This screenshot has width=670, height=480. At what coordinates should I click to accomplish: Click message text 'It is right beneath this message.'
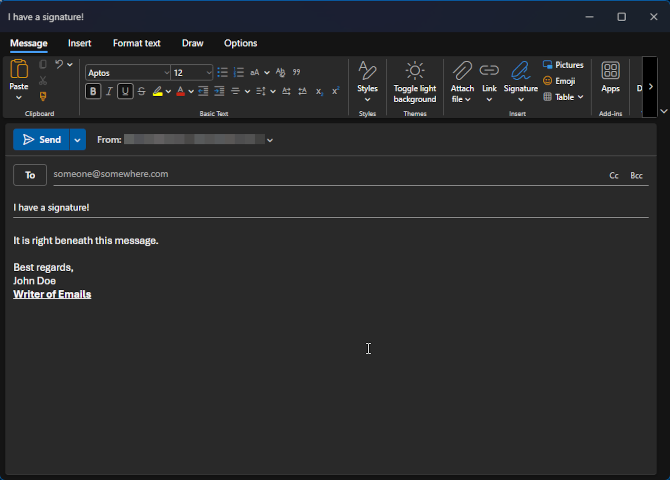86,241
